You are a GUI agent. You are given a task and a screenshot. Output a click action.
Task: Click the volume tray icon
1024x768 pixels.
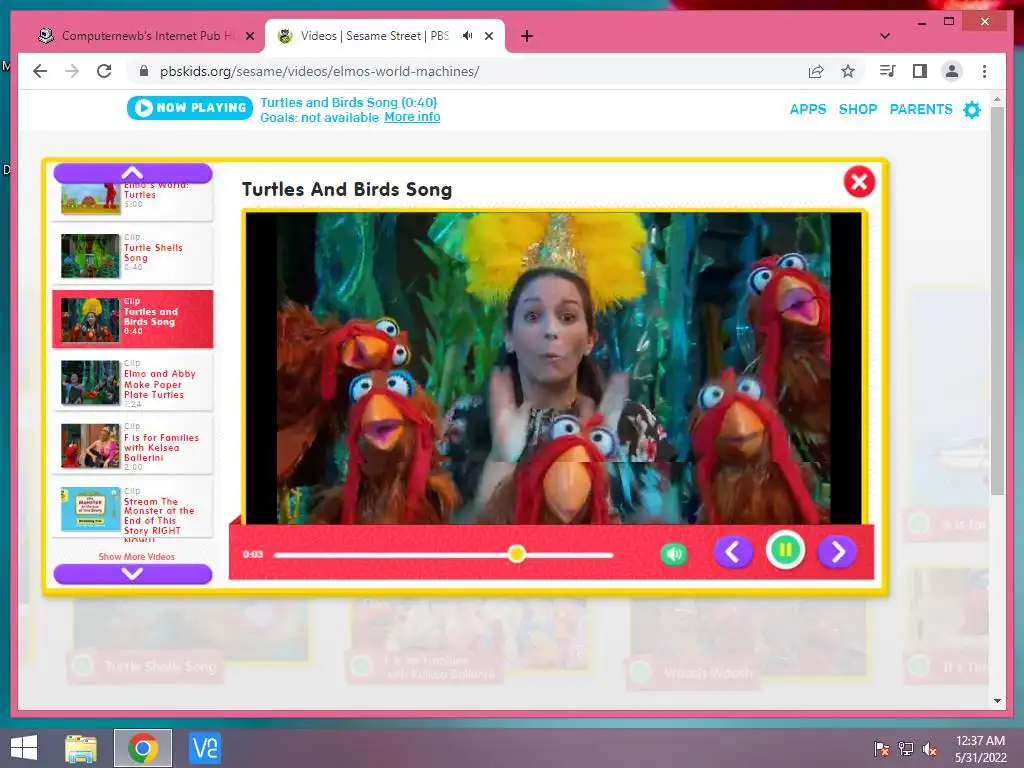[930, 749]
